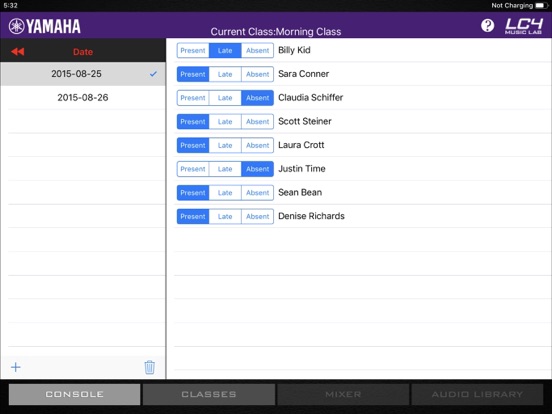Mark Sean Bean as Absent
Image resolution: width=552 pixels, height=414 pixels.
coord(257,193)
